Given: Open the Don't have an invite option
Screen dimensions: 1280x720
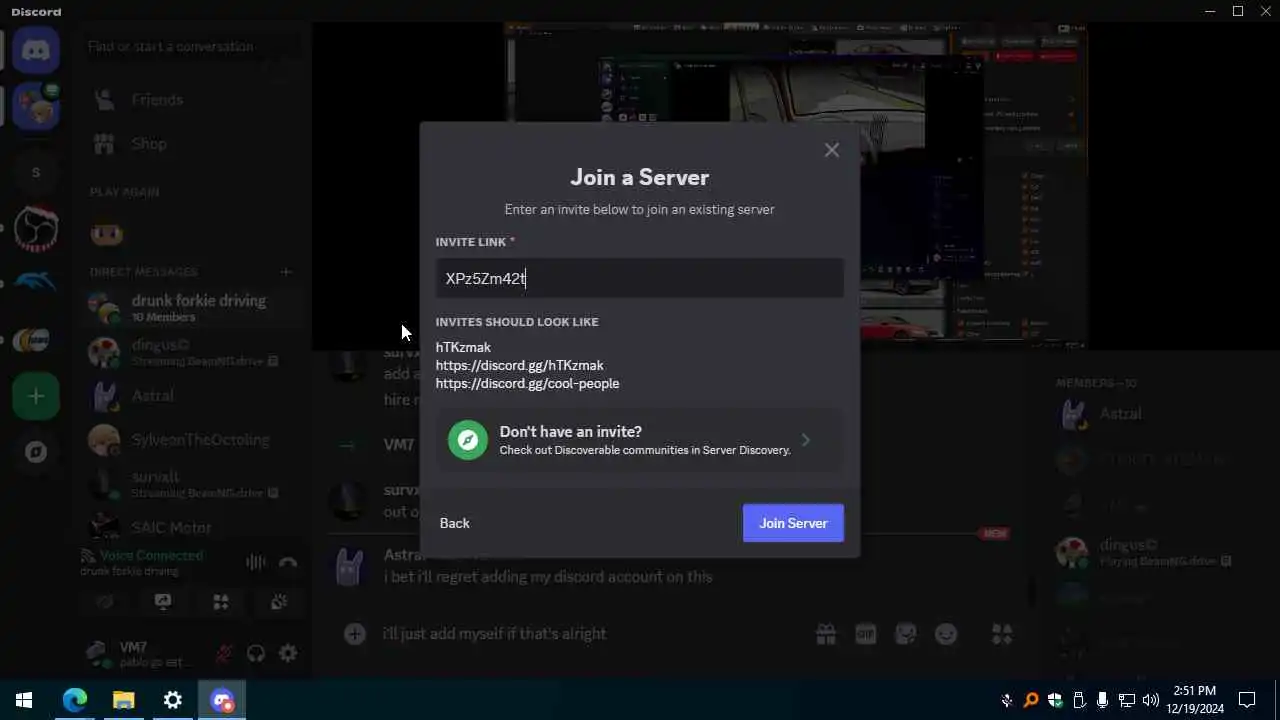Looking at the screenshot, I should (639, 440).
